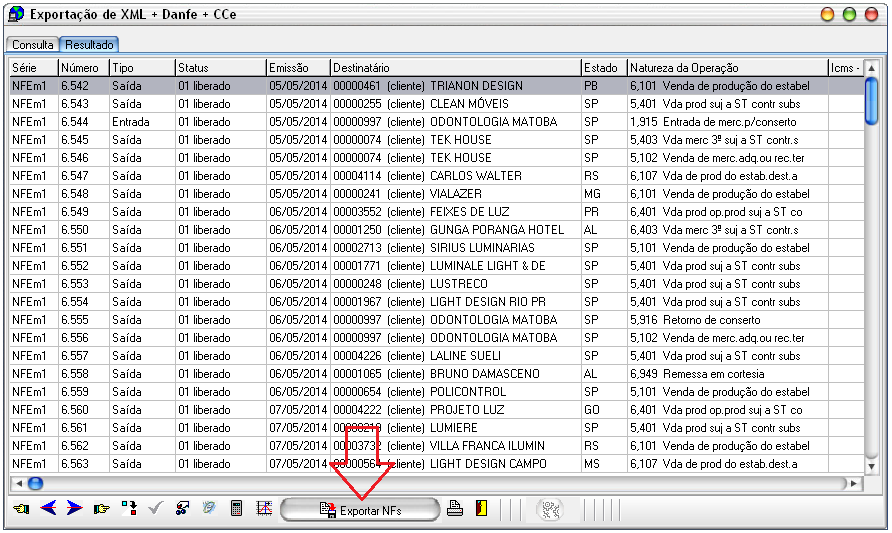Select the VIALAZER row
Screen dimensions: 892x533
[437, 194]
